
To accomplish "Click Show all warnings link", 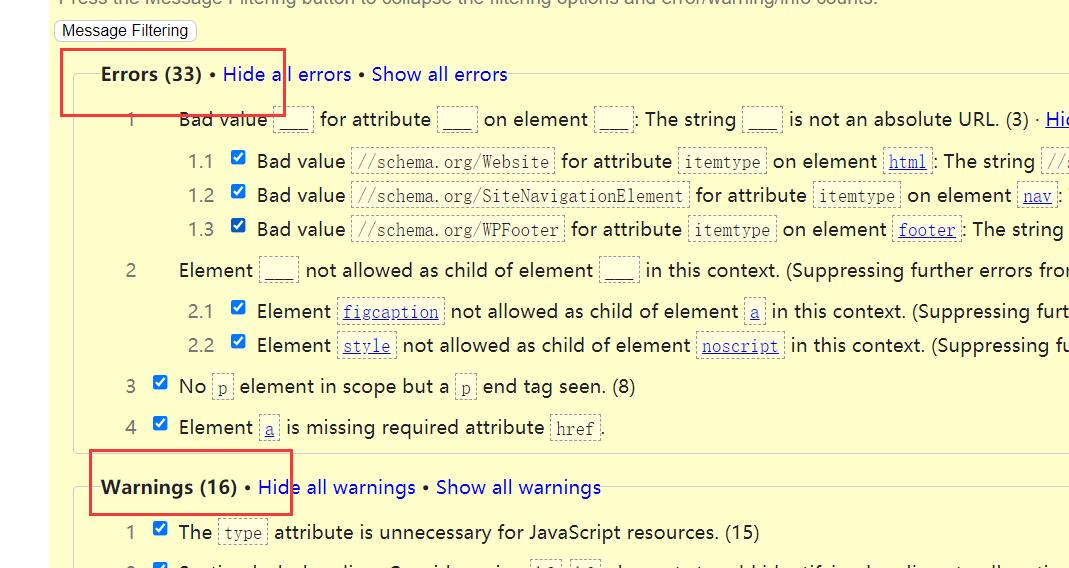I will tap(519, 488).
